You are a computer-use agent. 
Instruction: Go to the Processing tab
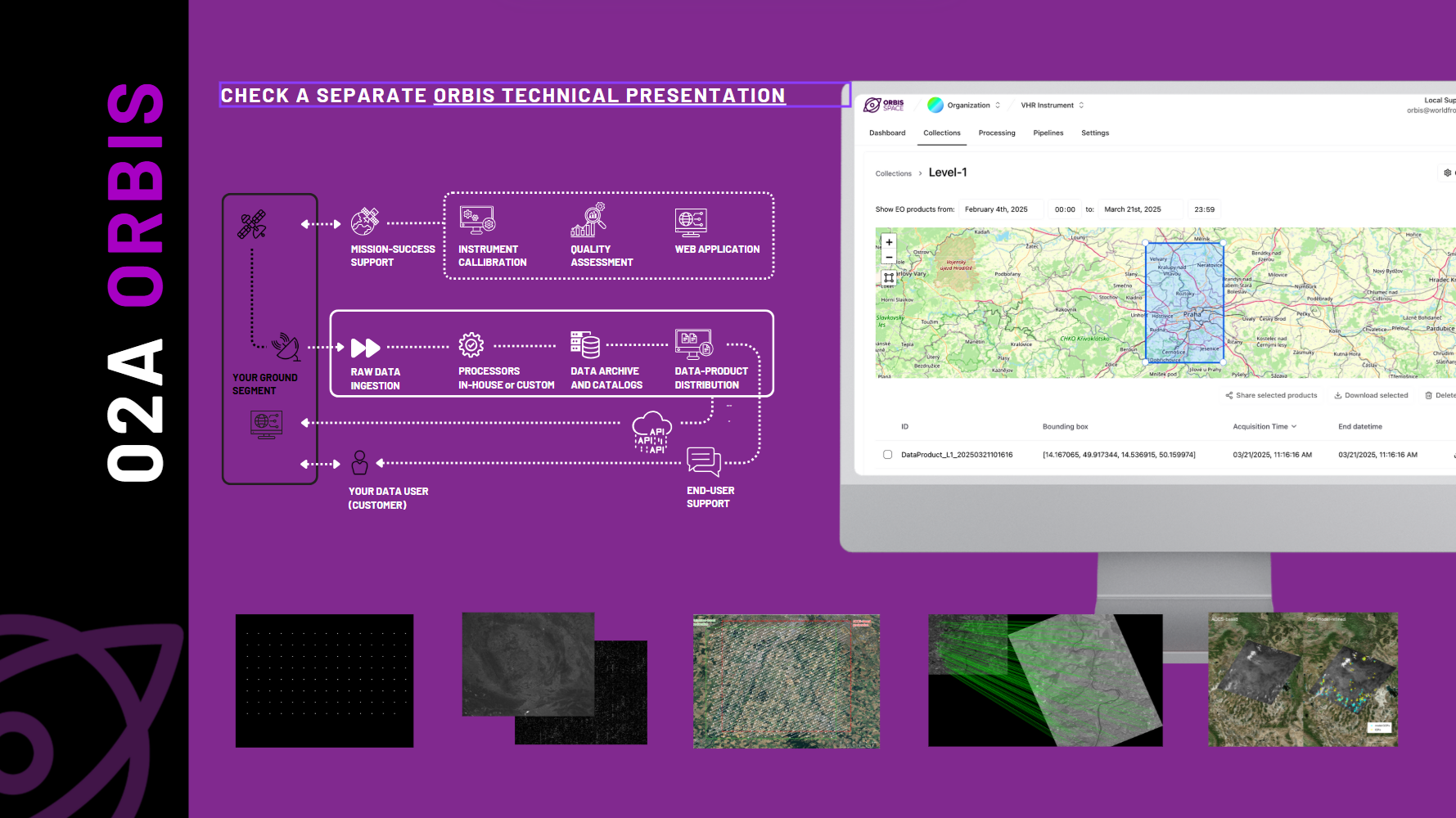pos(997,133)
